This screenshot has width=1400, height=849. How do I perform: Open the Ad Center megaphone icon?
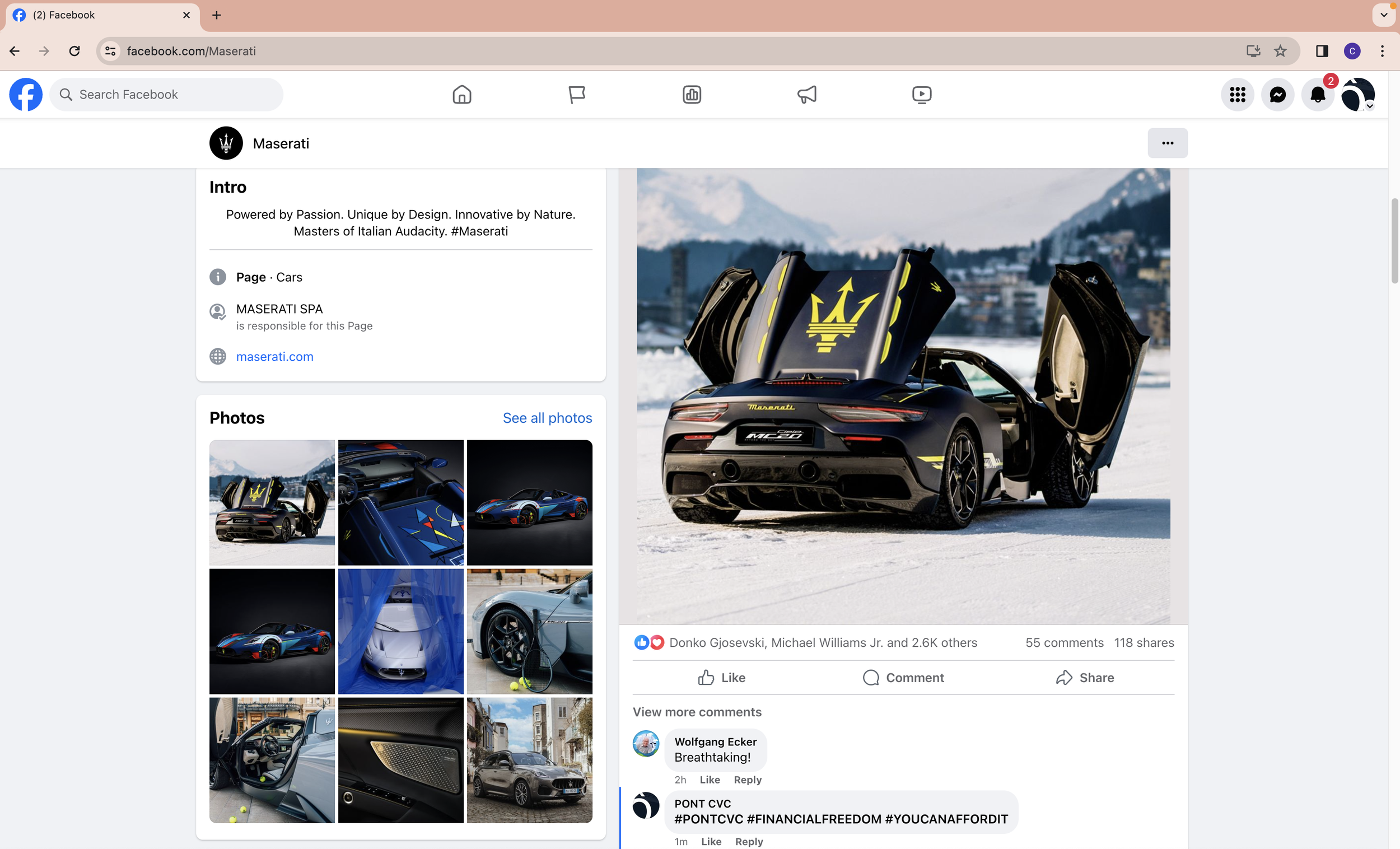807,94
